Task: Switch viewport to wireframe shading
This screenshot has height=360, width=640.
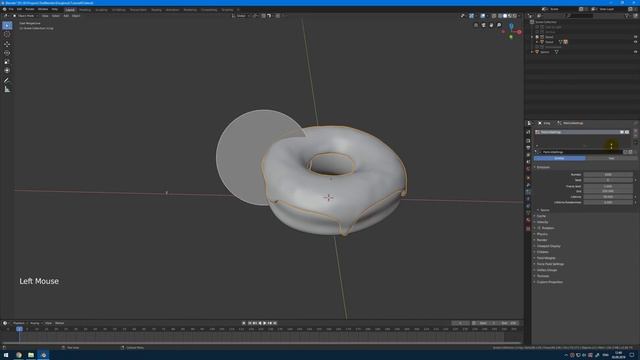Action: 500,16
